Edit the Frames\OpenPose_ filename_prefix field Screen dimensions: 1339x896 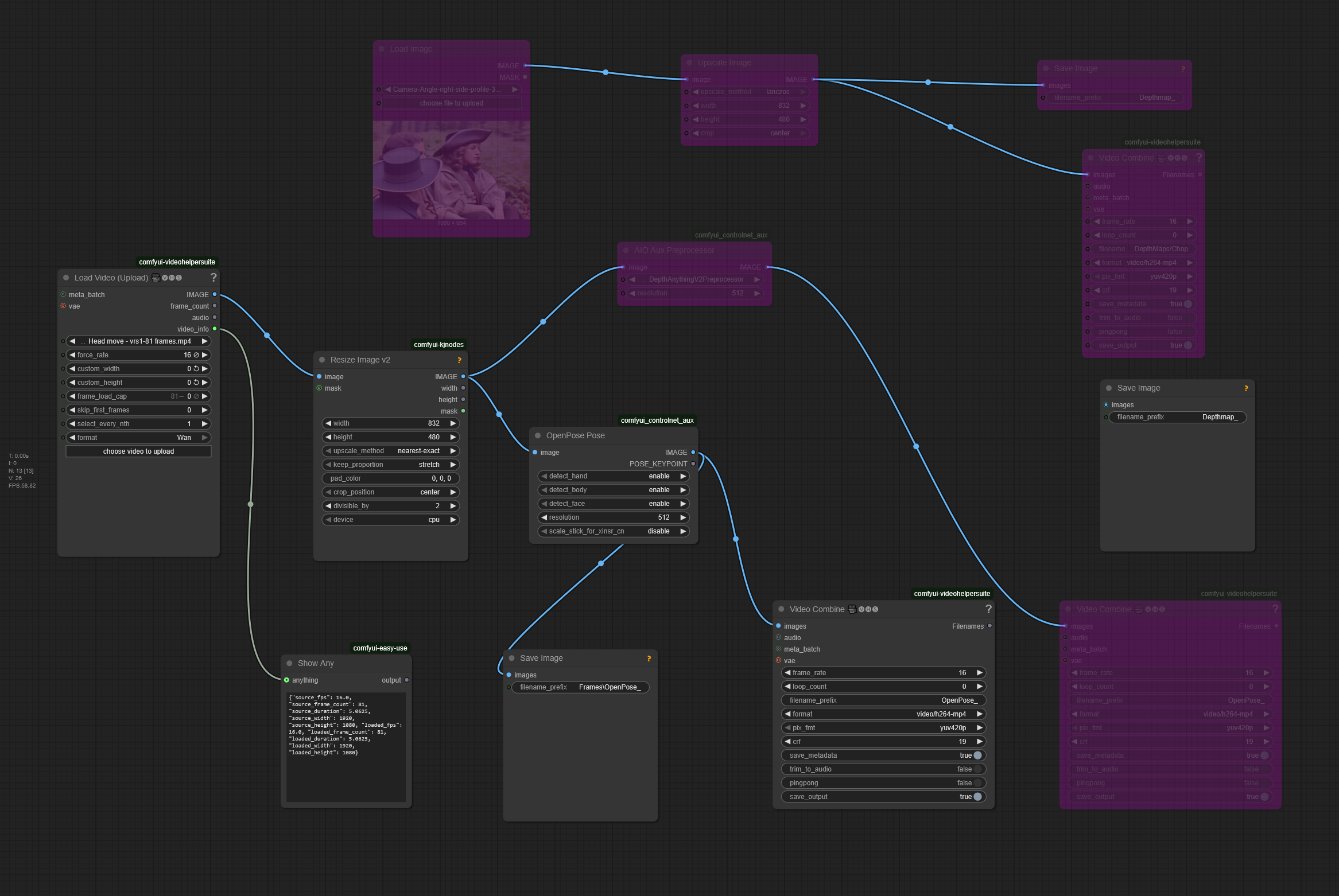[580, 687]
